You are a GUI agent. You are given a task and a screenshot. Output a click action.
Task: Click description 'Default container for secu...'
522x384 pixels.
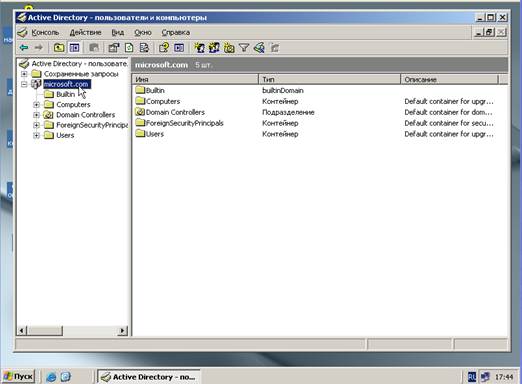[448, 123]
